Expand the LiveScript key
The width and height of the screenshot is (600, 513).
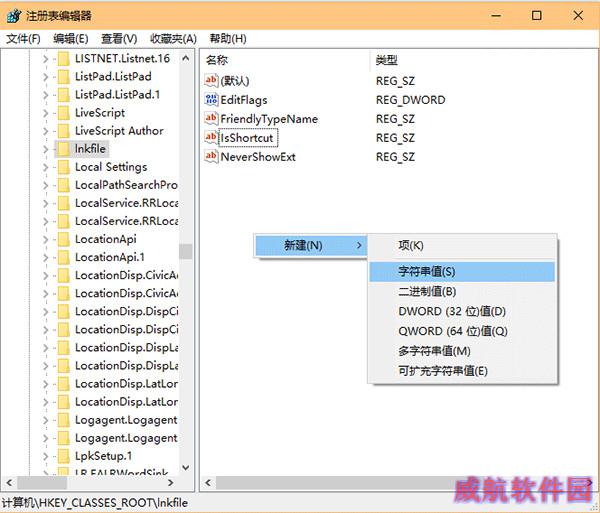(x=46, y=113)
